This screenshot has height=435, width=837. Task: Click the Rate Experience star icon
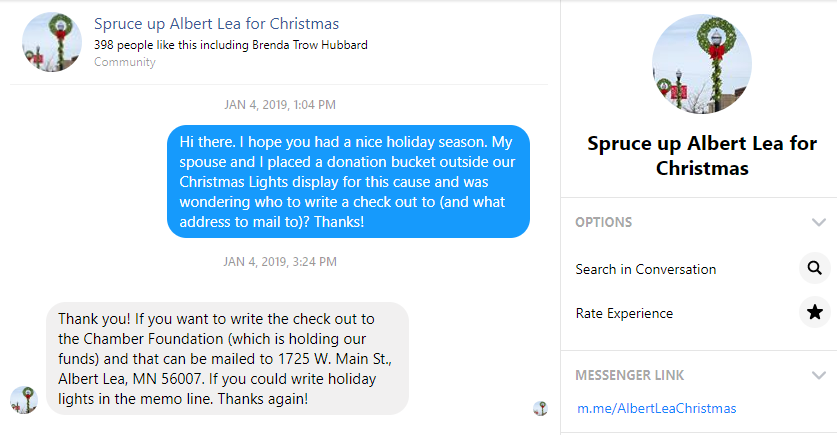pos(815,313)
